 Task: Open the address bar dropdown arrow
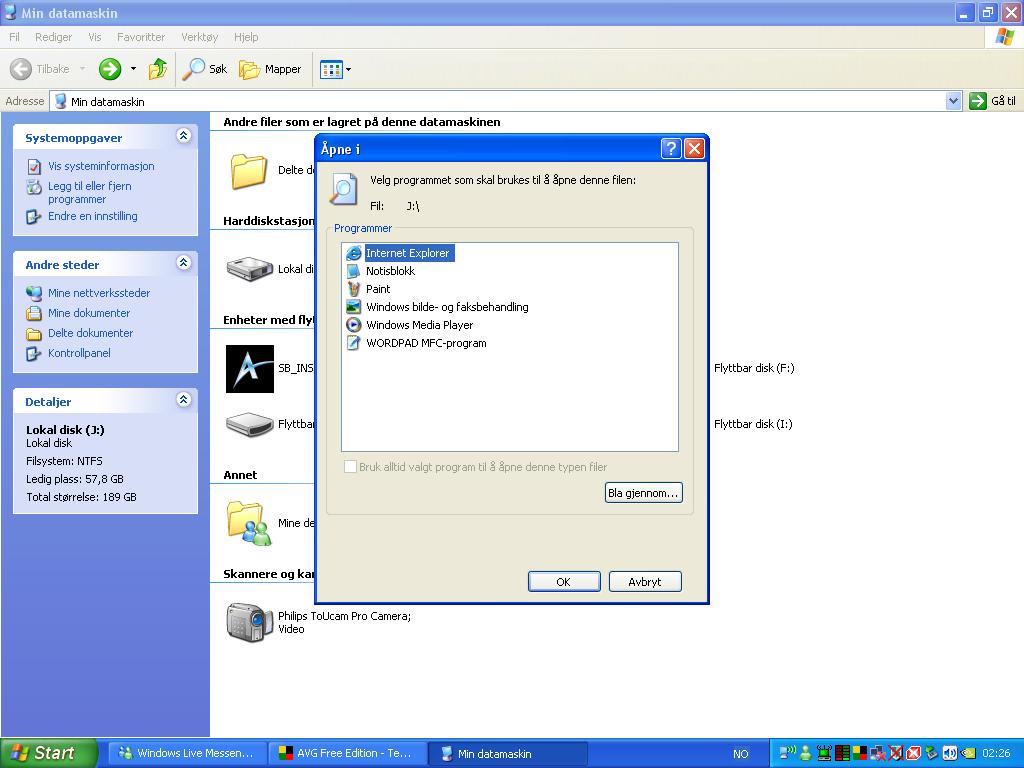pyautogui.click(x=953, y=101)
